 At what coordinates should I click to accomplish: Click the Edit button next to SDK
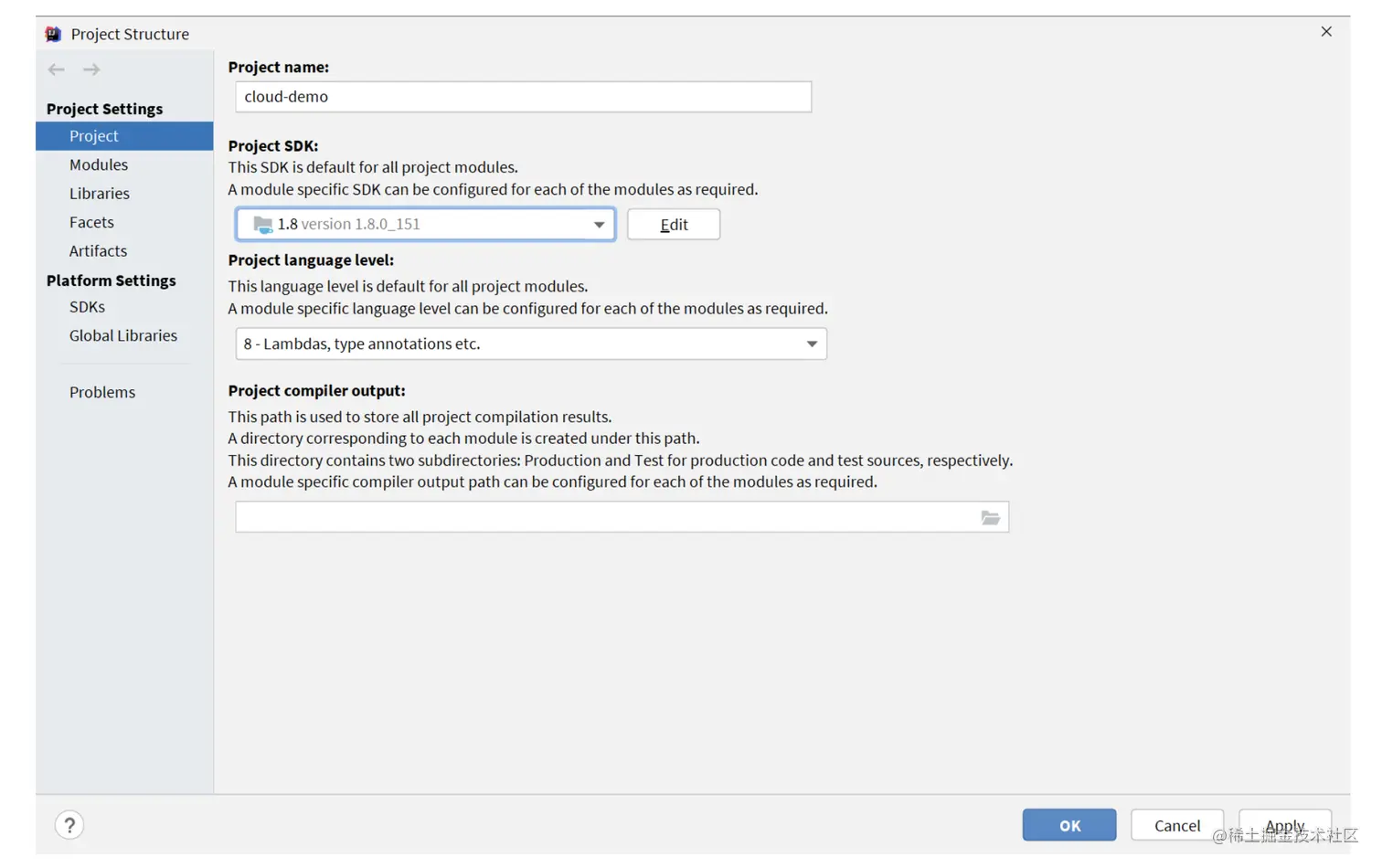pos(674,225)
